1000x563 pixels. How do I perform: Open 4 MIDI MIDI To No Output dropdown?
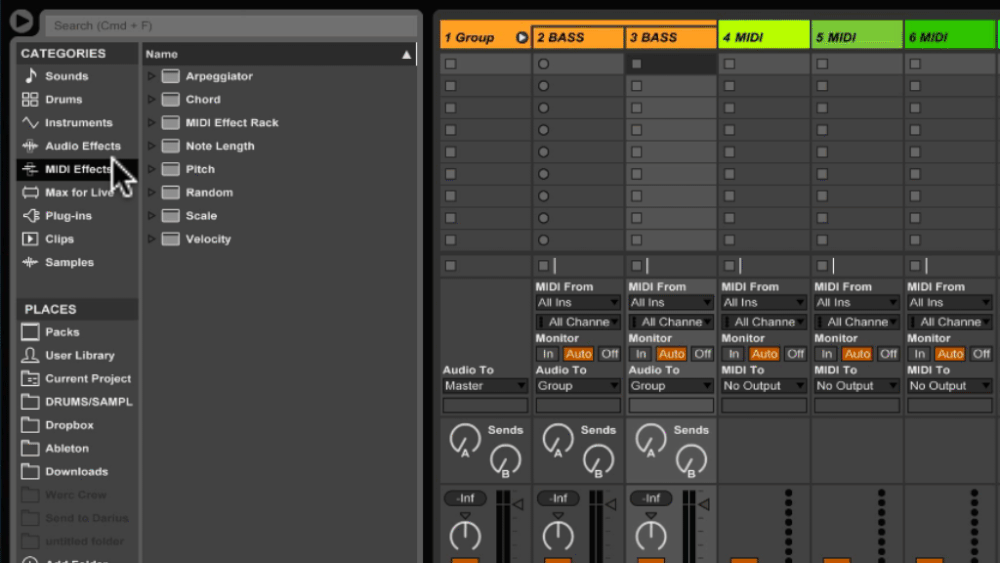[x=763, y=386]
